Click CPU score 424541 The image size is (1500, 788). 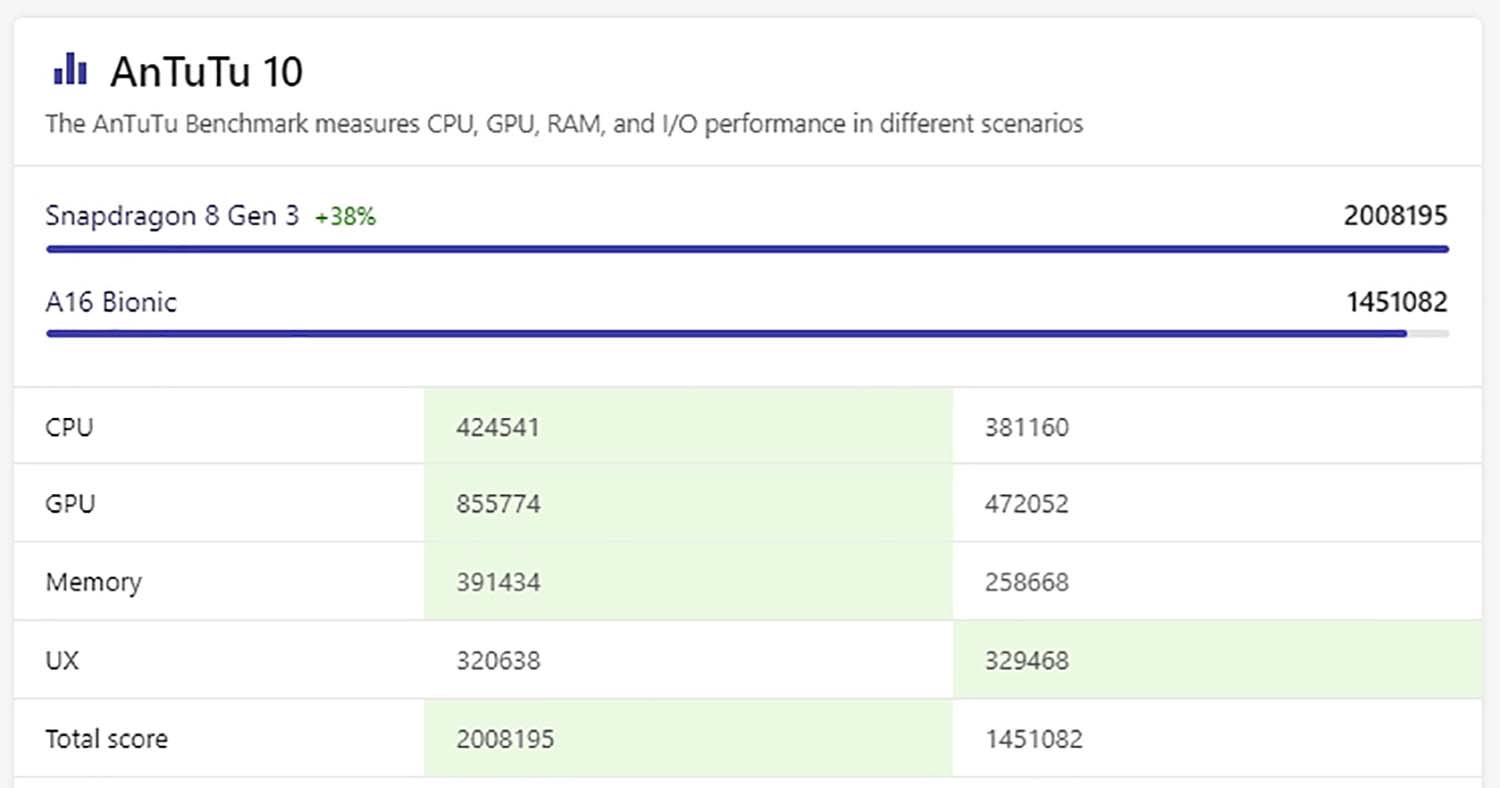tap(498, 428)
